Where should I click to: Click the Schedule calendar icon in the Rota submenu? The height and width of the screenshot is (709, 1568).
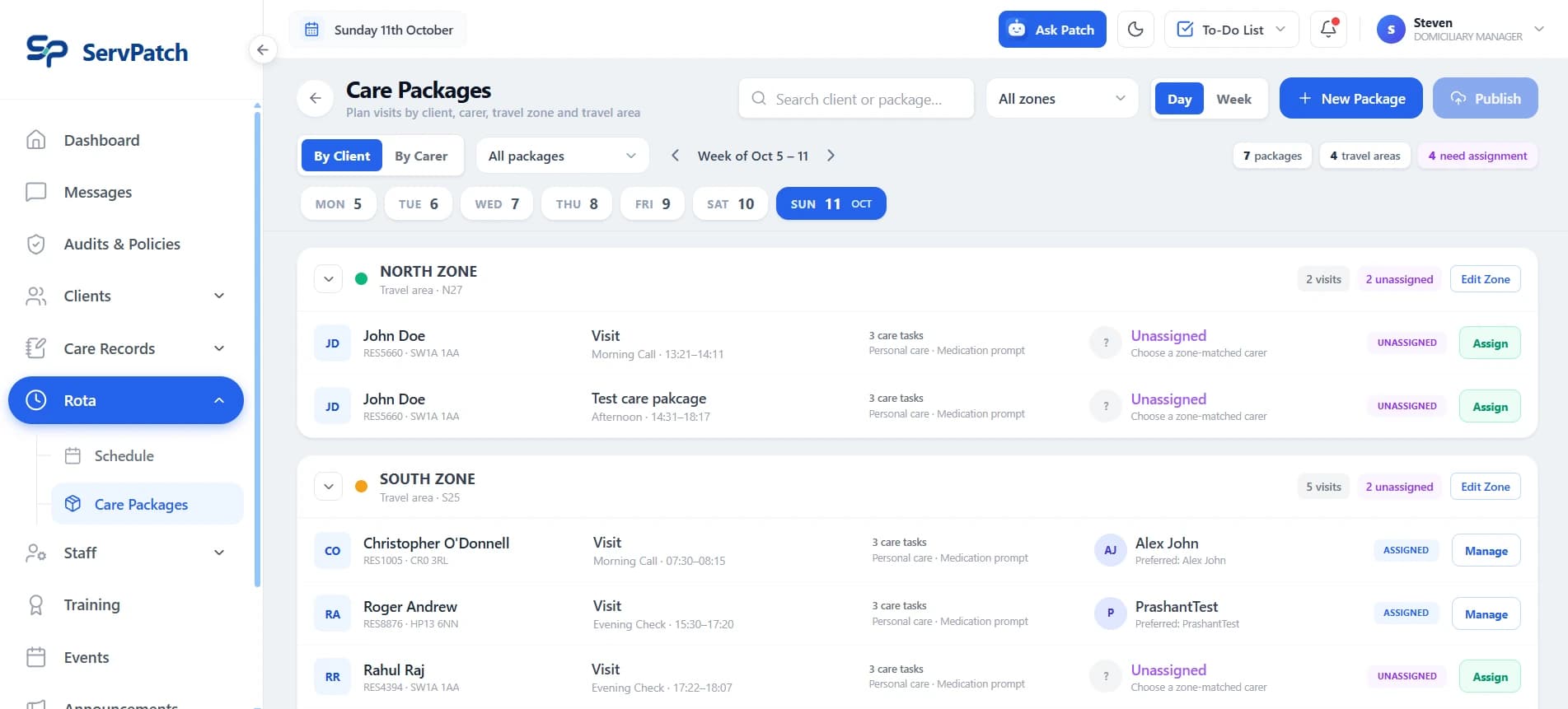(x=73, y=455)
